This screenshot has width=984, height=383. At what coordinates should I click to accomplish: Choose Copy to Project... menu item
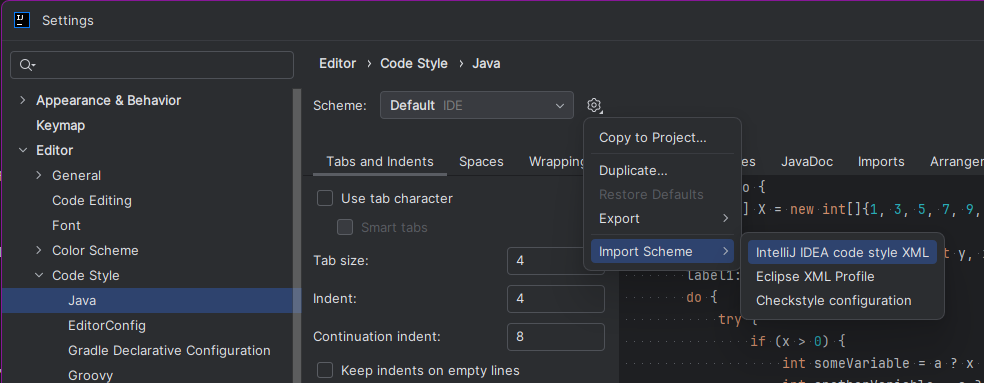(663, 138)
